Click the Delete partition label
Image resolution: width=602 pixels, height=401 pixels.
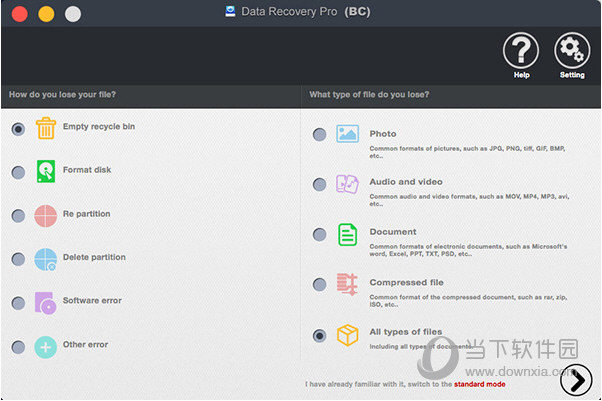click(94, 257)
